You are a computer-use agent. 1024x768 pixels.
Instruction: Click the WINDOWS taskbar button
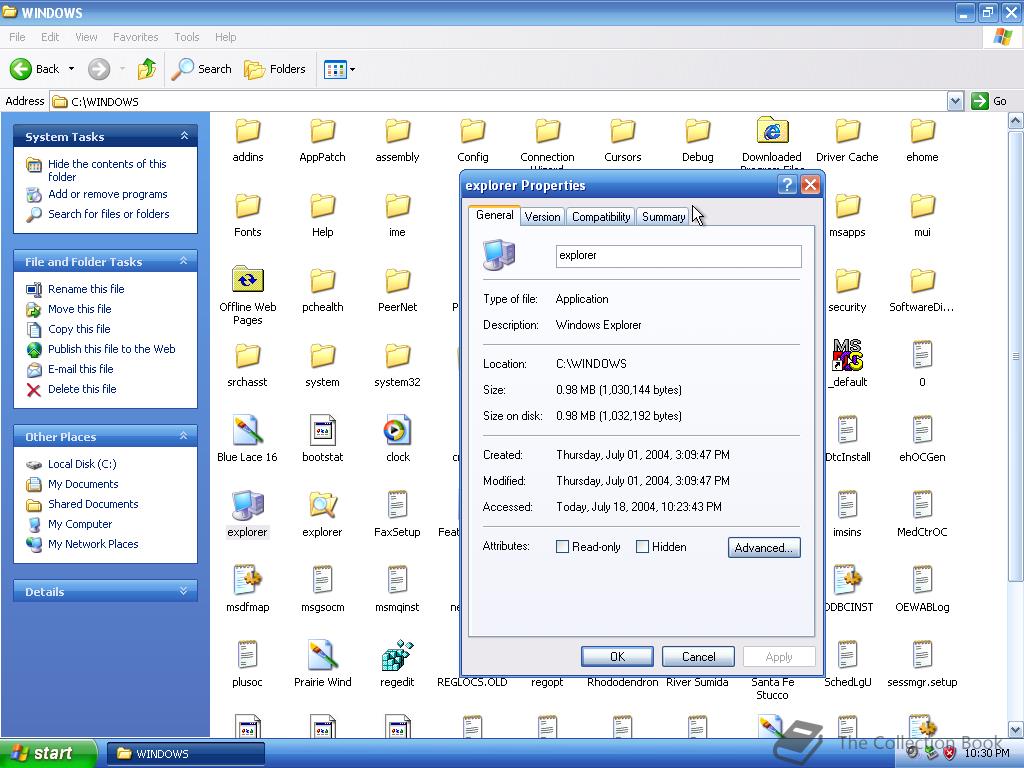[185, 754]
